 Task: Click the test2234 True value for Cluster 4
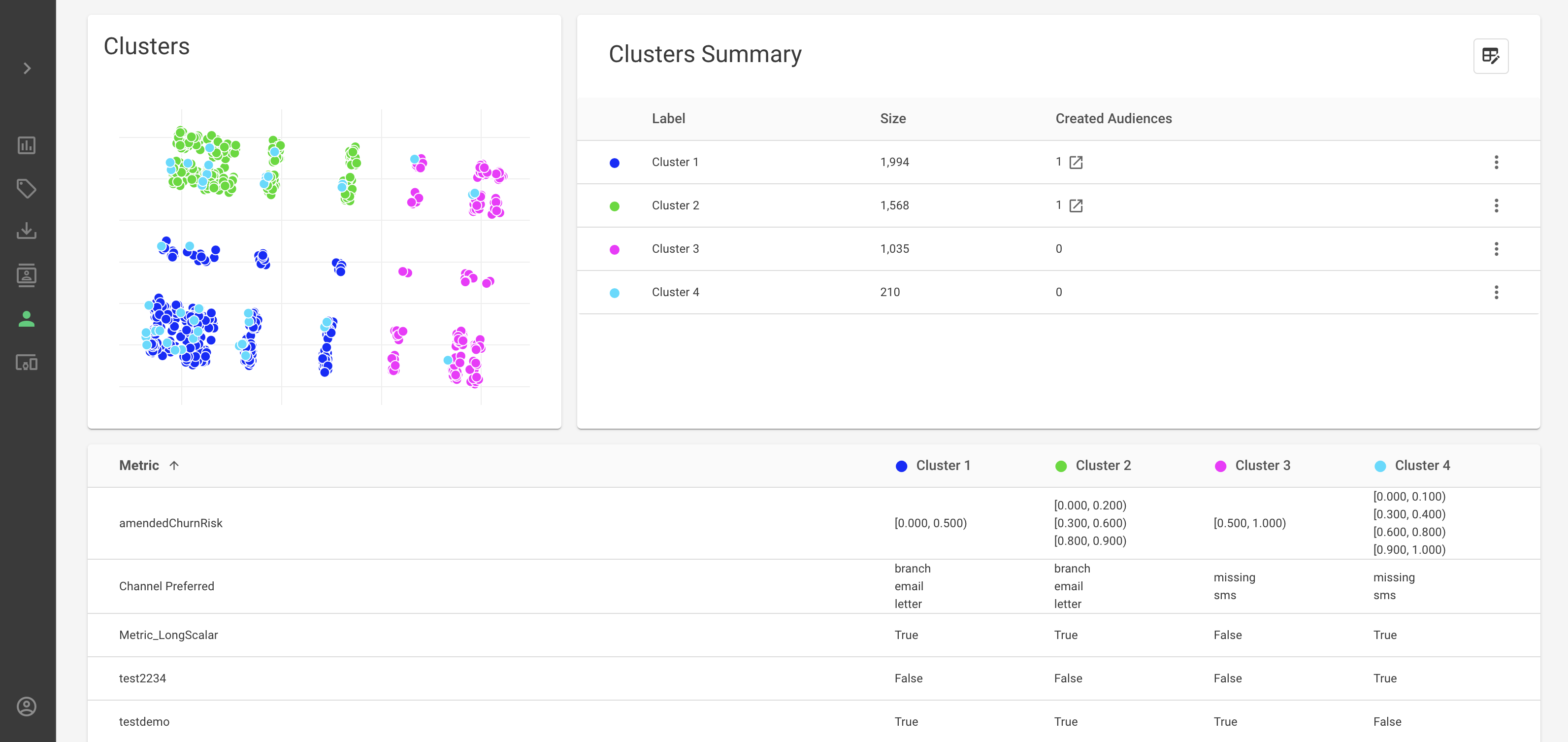tap(1385, 678)
